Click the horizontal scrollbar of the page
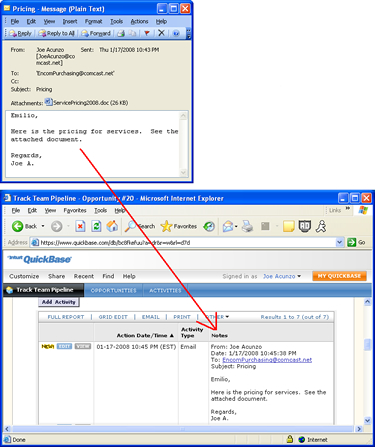The image size is (375, 447). pyautogui.click(x=183, y=429)
